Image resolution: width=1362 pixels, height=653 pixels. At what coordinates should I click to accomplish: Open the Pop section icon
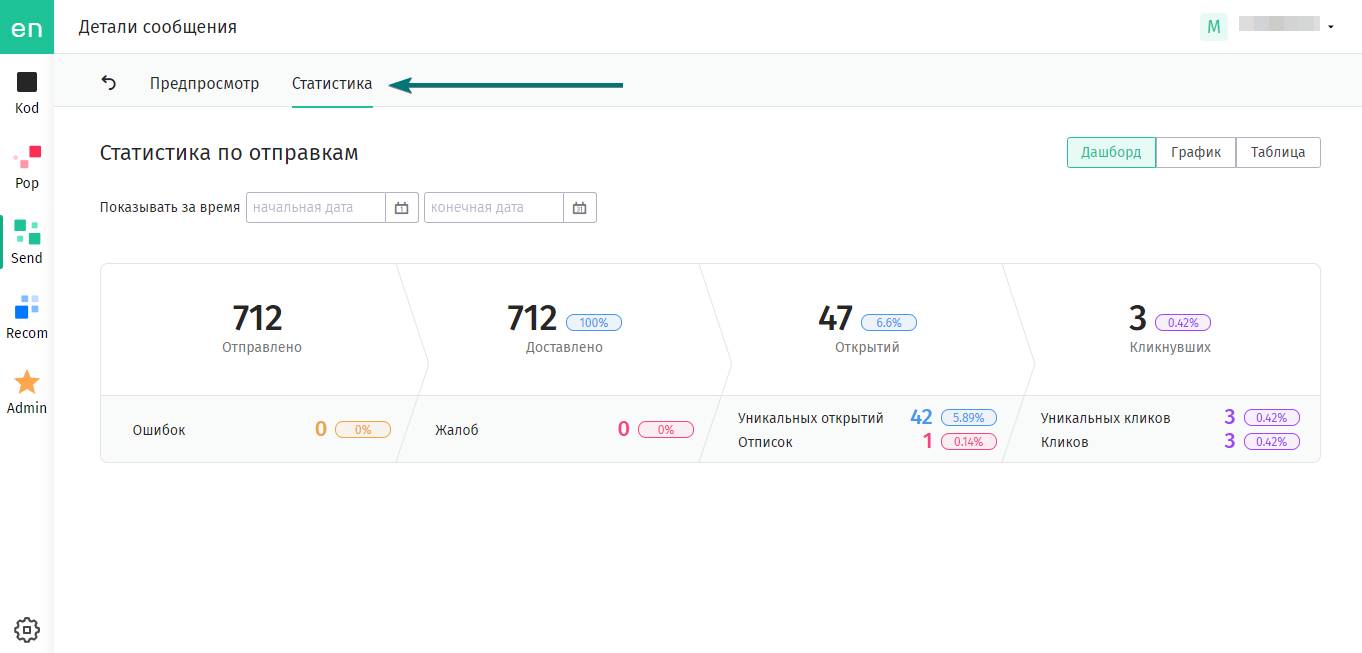click(27, 157)
